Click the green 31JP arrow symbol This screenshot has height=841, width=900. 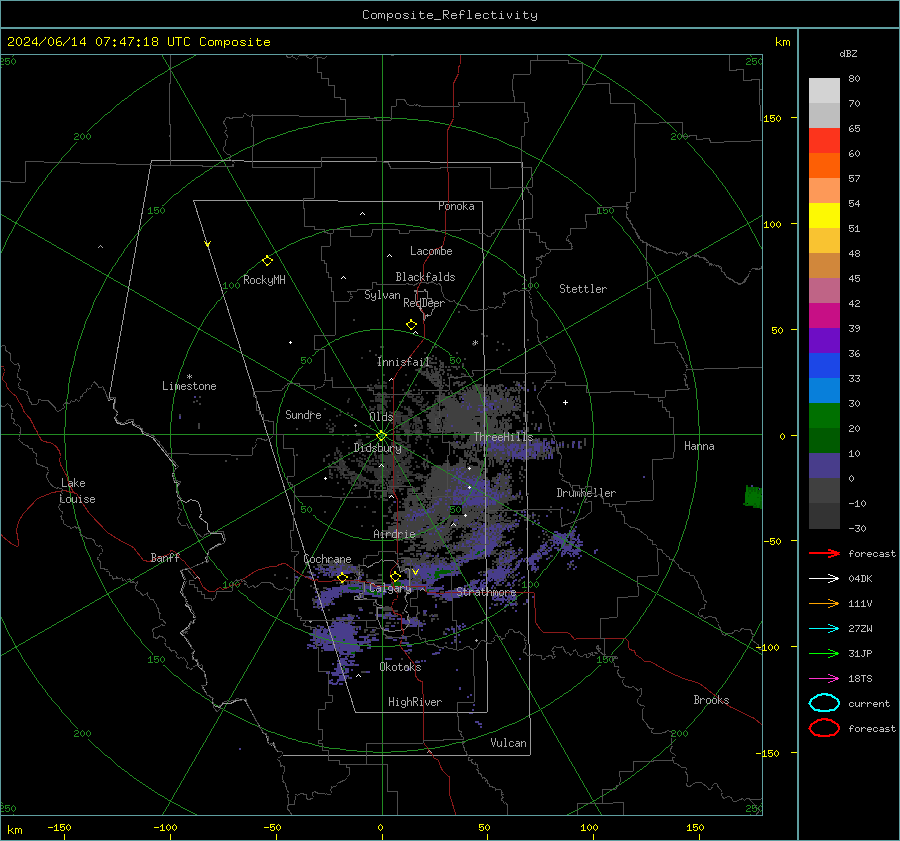pyautogui.click(x=824, y=653)
